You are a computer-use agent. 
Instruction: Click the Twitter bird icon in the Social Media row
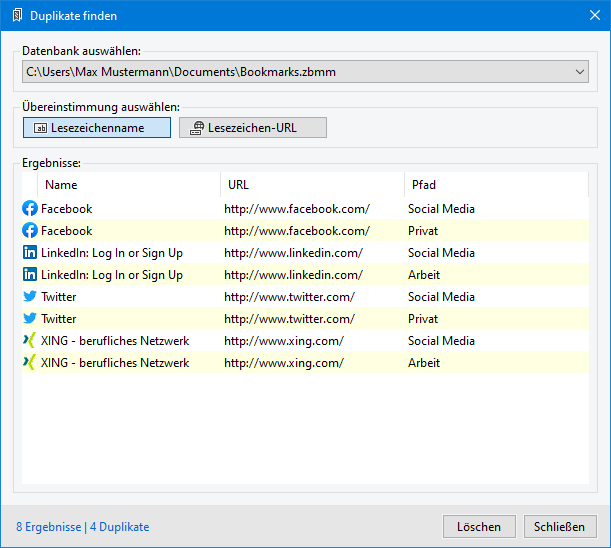(x=30, y=297)
